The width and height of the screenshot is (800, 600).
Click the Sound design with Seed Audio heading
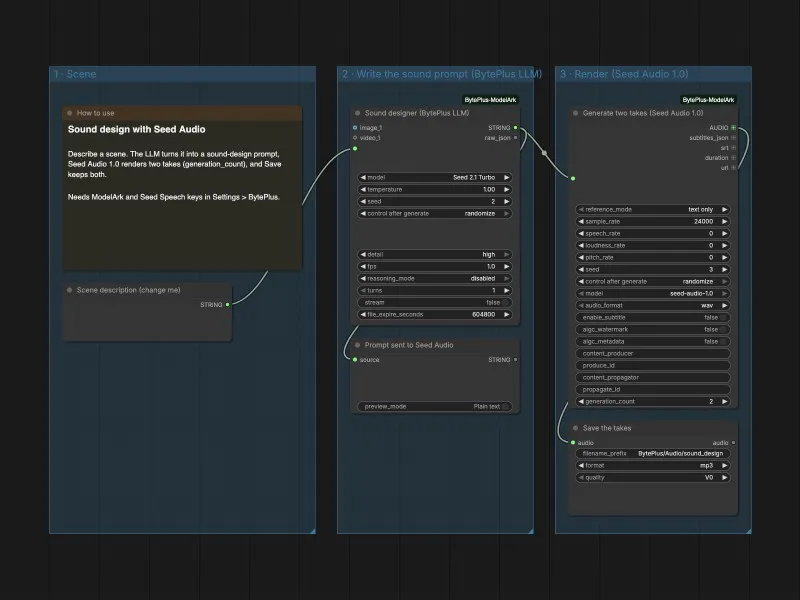point(137,130)
